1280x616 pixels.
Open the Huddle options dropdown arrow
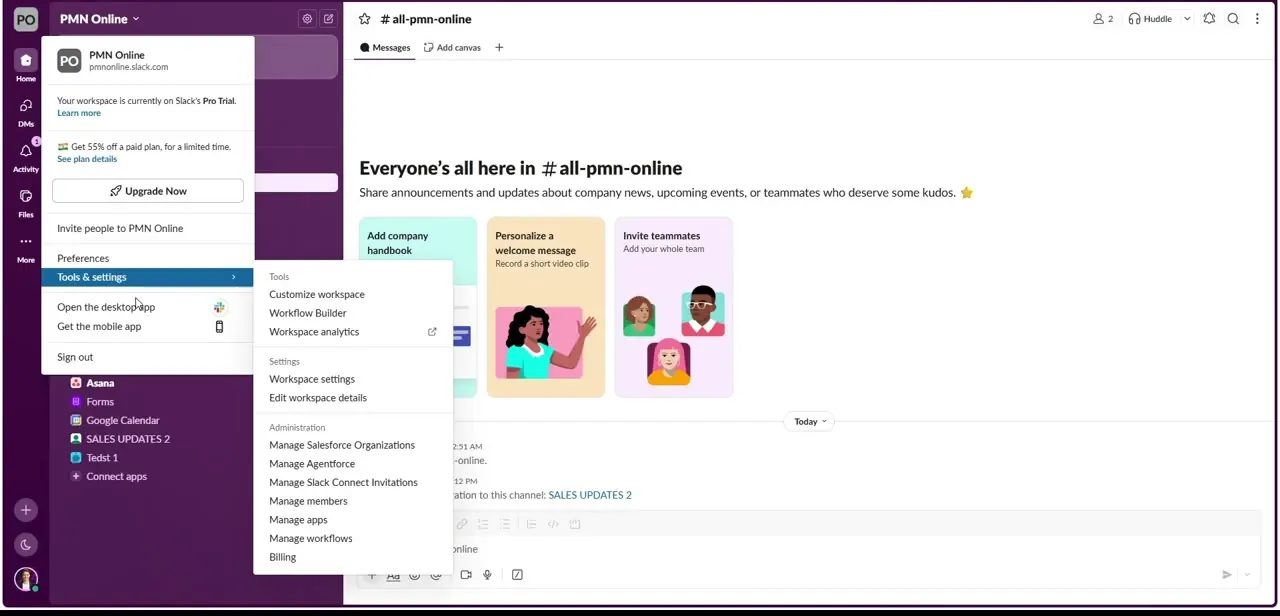coord(1187,19)
